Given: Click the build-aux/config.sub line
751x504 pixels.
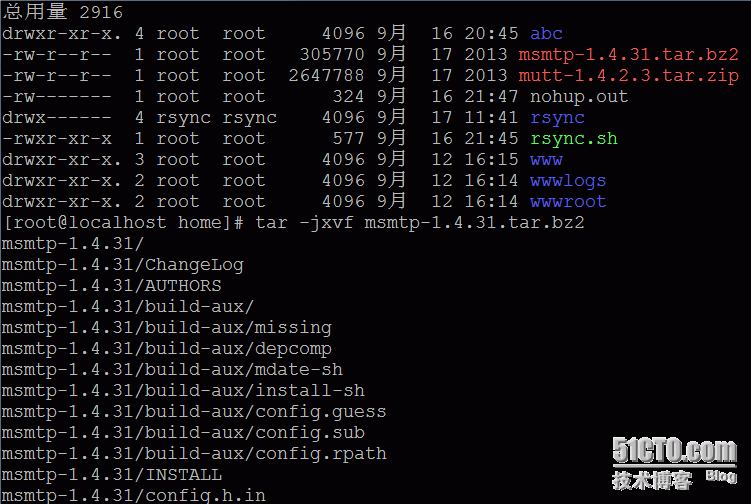Looking at the screenshot, I should (x=183, y=433).
